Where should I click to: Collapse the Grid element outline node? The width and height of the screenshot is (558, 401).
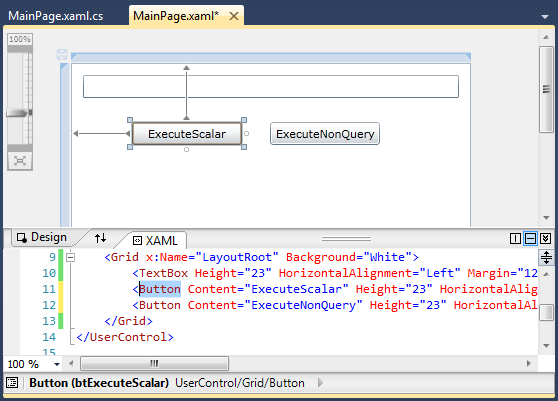[71, 257]
